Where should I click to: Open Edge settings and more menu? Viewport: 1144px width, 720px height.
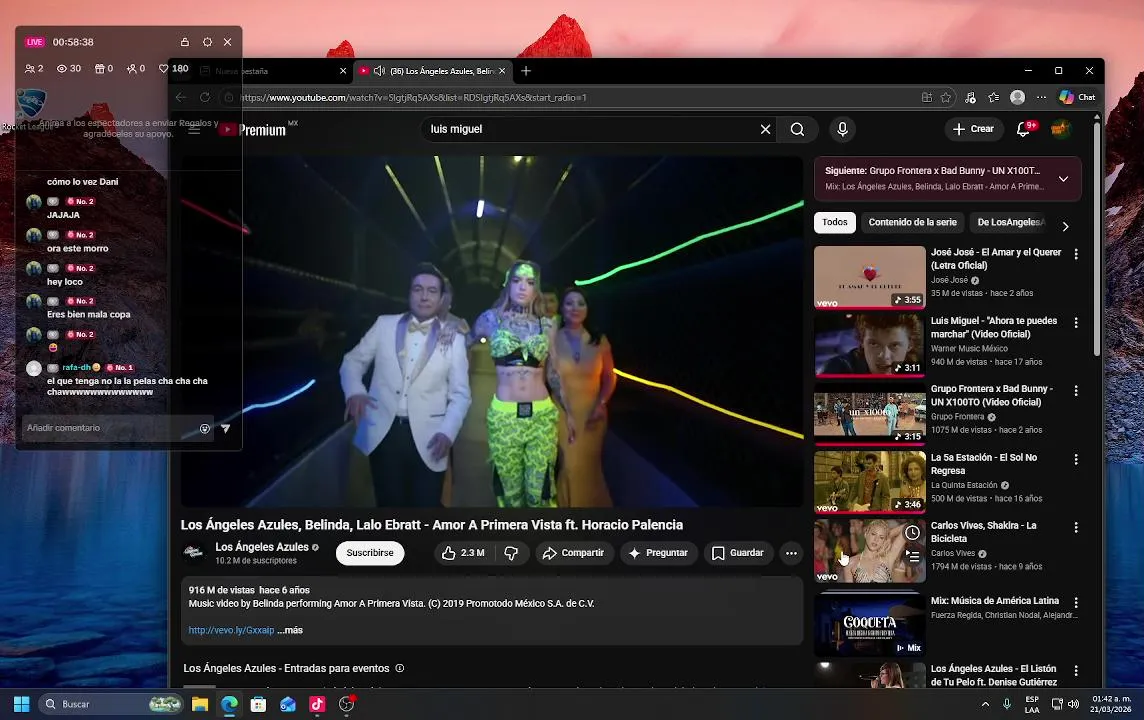pyautogui.click(x=1041, y=97)
